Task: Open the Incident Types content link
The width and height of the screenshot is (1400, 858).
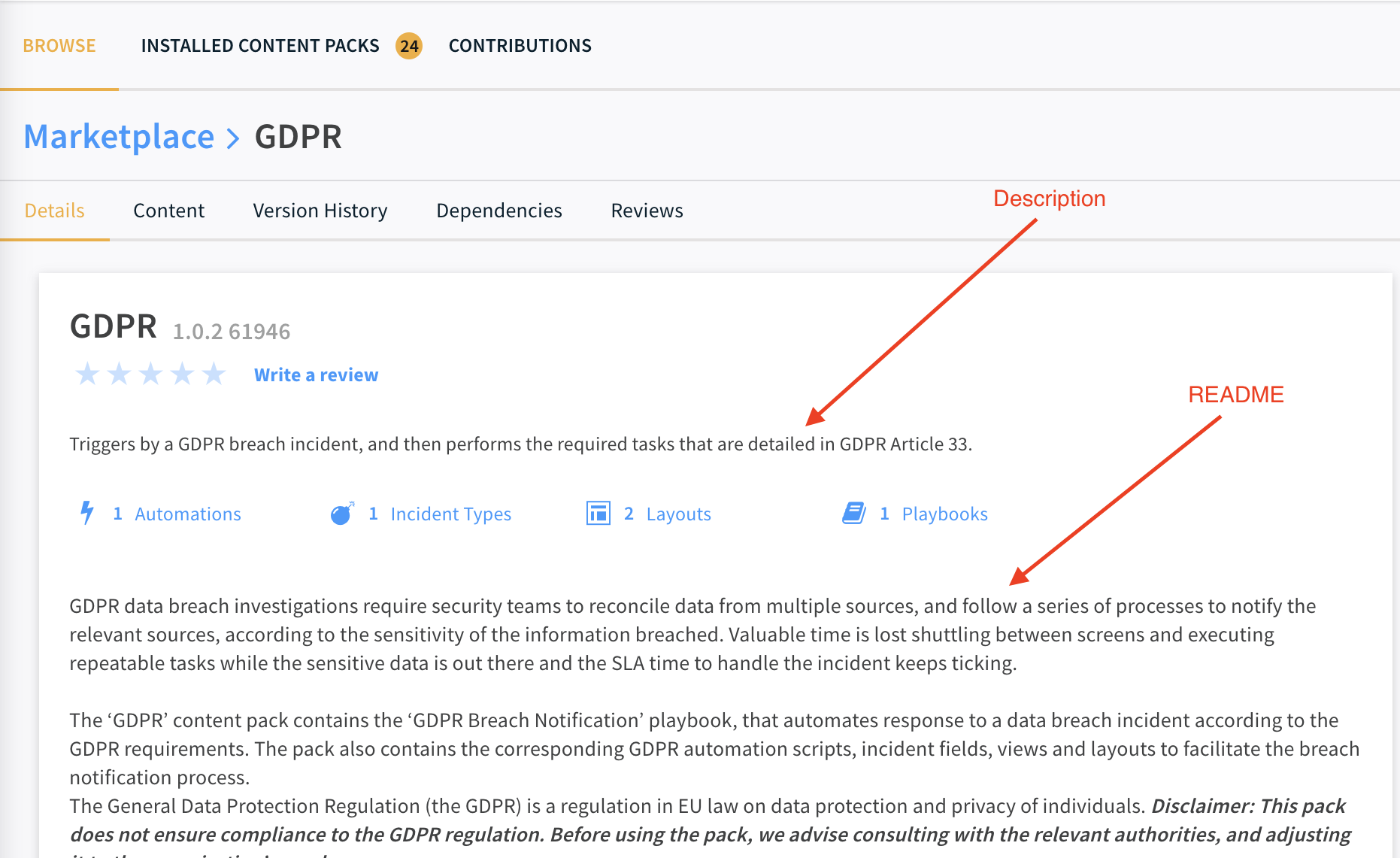Action: click(x=450, y=514)
